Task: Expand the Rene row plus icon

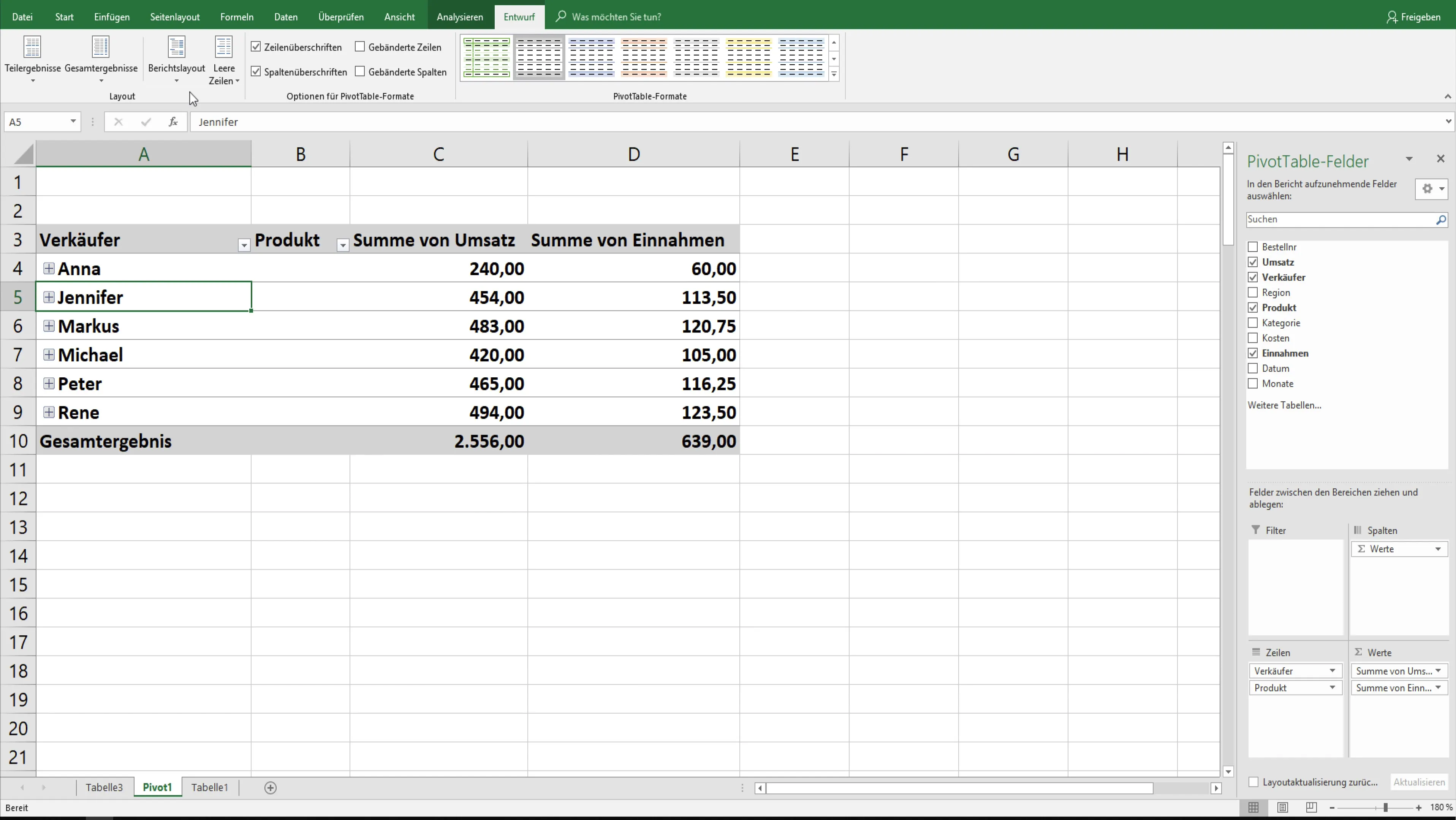Action: (x=49, y=413)
